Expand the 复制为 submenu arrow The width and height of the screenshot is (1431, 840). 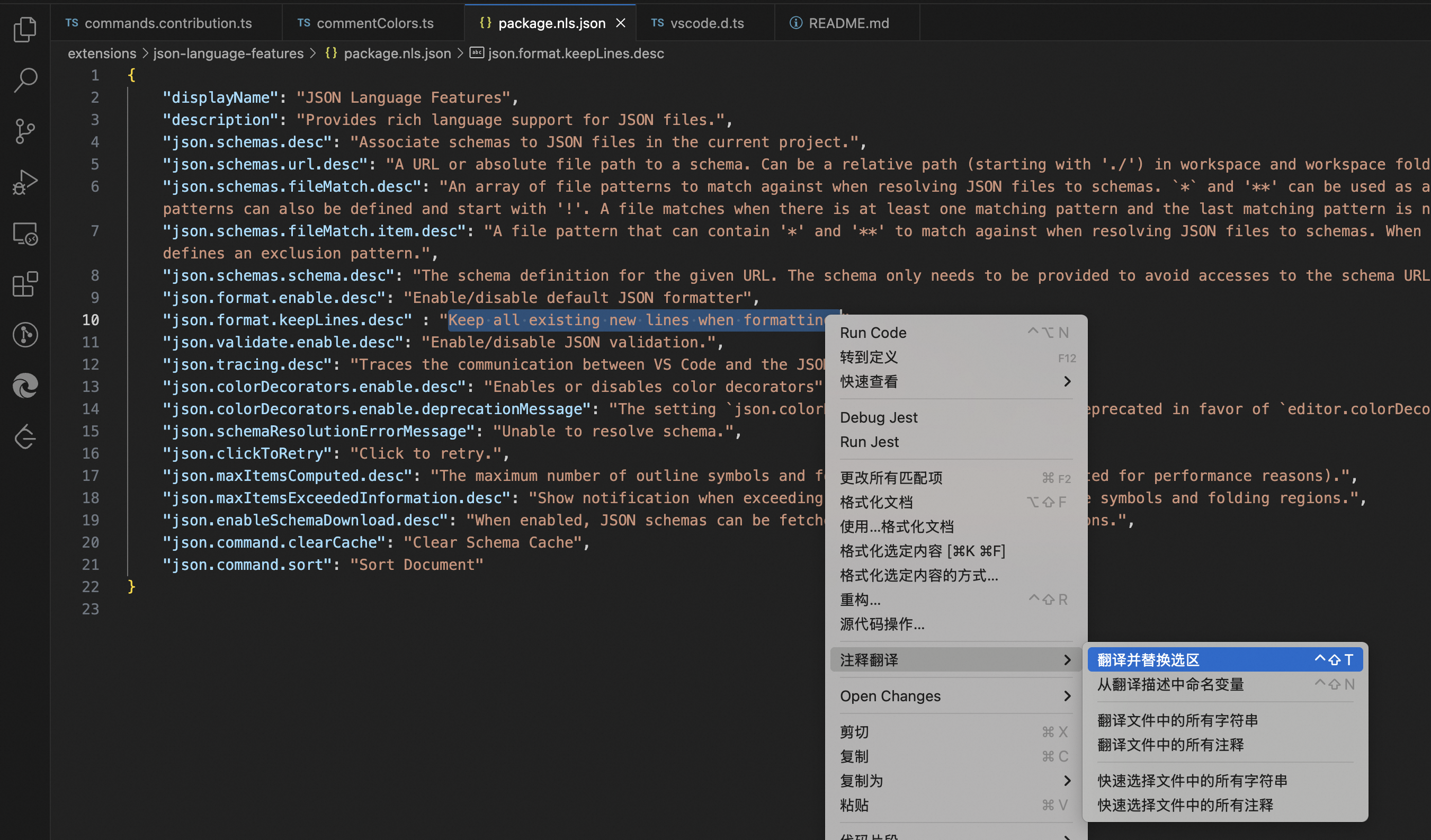click(1067, 781)
